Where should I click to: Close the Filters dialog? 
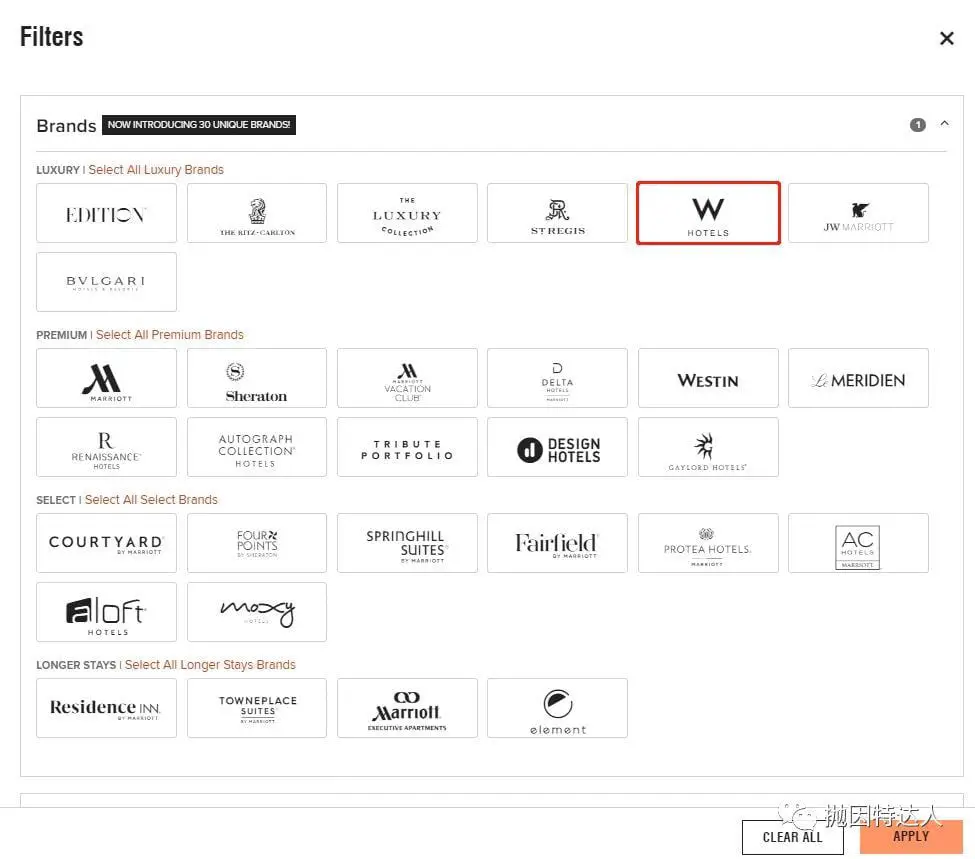click(946, 39)
